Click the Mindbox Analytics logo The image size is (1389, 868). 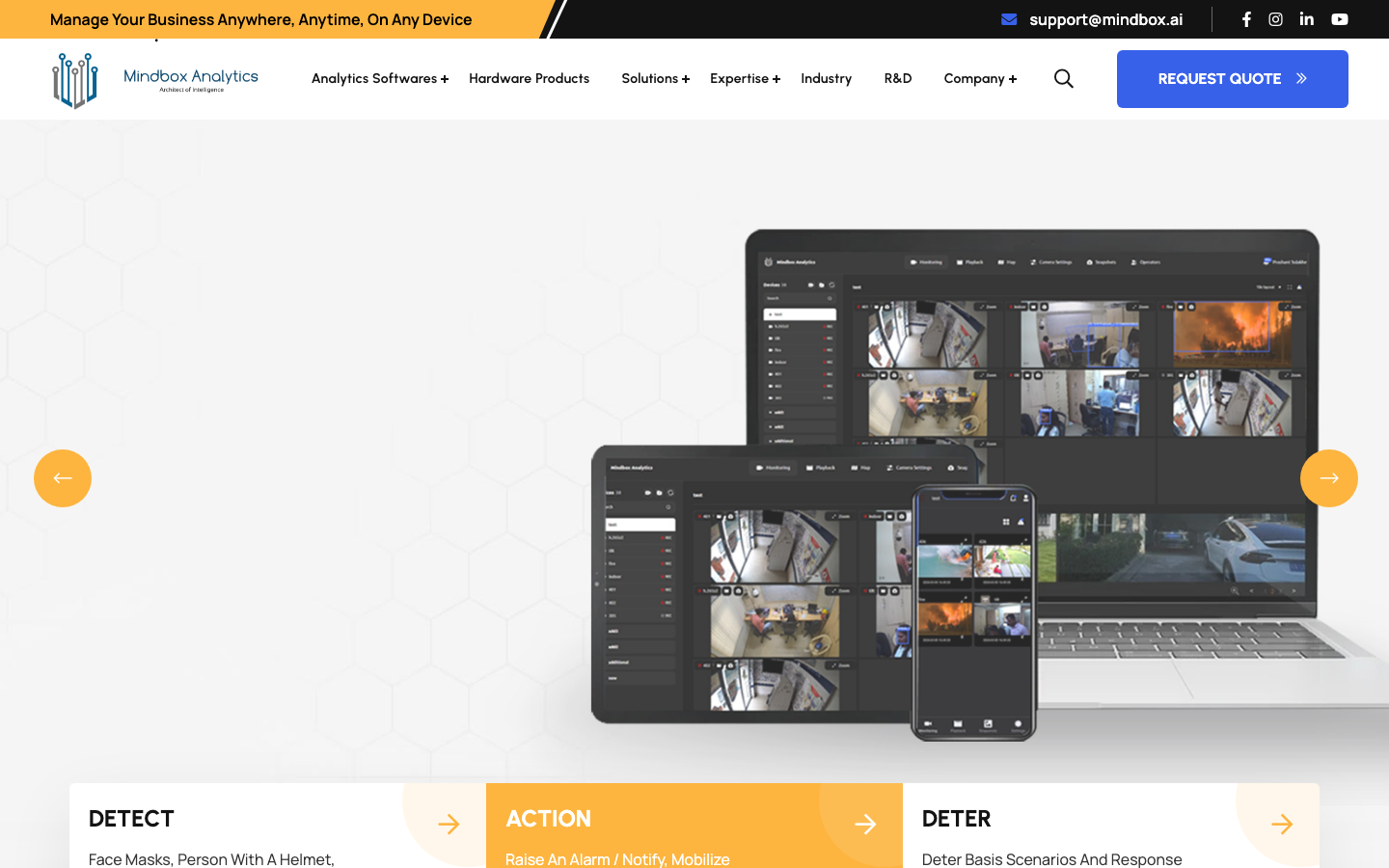[154, 80]
